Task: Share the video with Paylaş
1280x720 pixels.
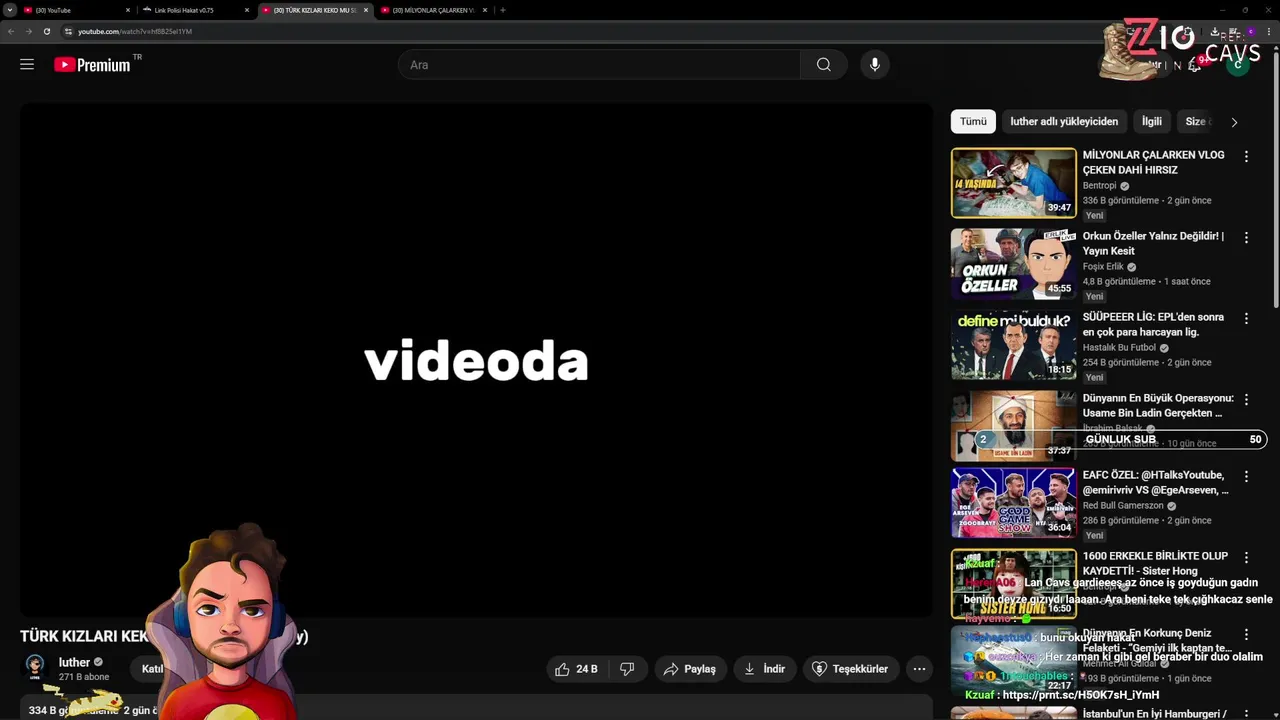Action: click(690, 669)
